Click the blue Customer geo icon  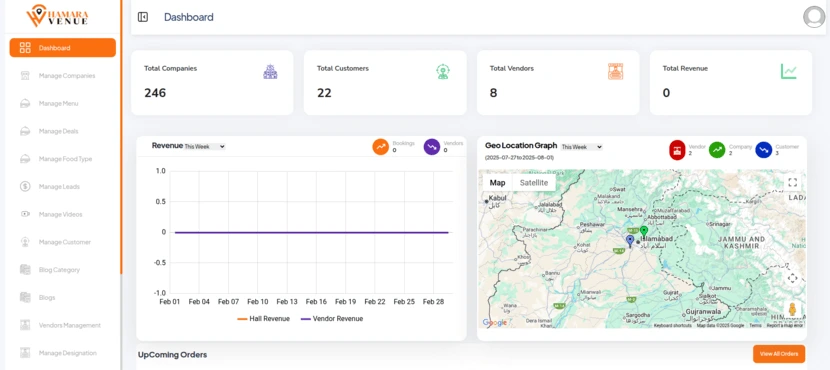[764, 150]
